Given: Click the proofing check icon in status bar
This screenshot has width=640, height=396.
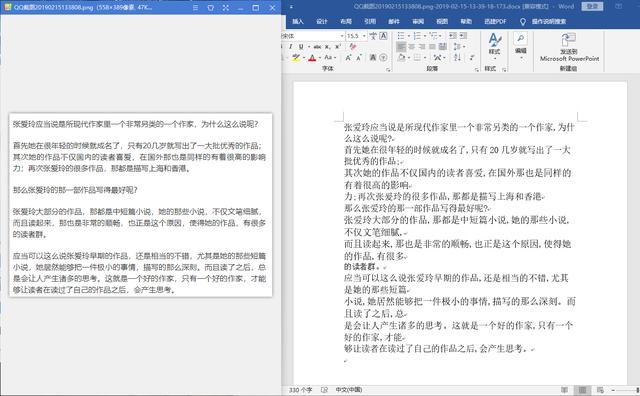Looking at the screenshot, I should [324, 390].
